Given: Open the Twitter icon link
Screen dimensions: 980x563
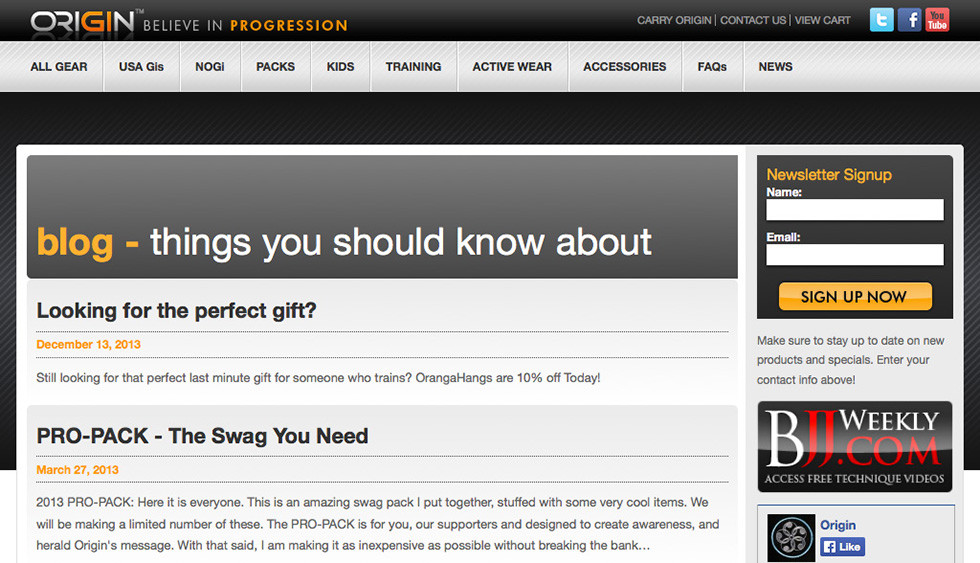Looking at the screenshot, I should 881,20.
